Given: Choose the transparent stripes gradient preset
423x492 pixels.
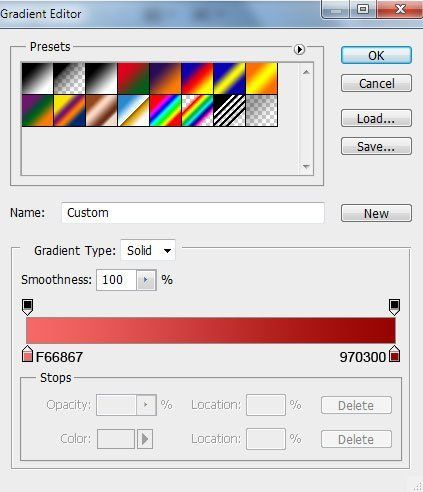Looking at the screenshot, I should pyautogui.click(x=229, y=111).
